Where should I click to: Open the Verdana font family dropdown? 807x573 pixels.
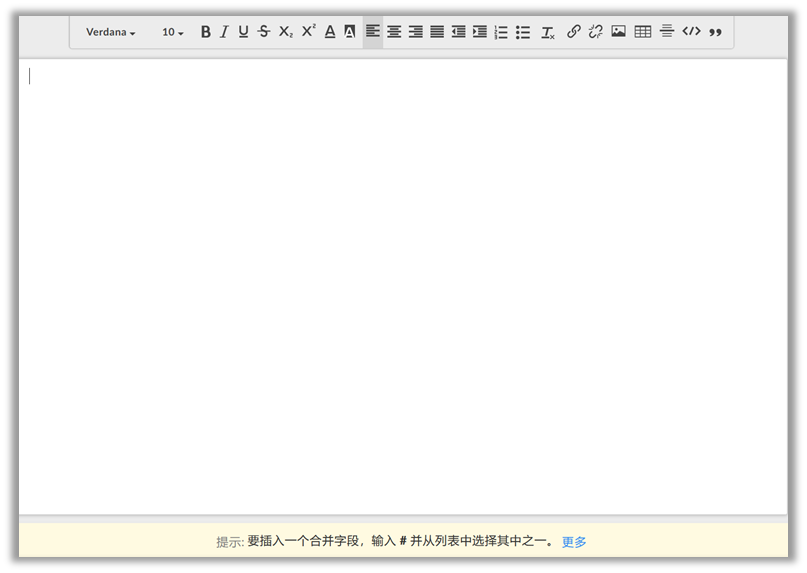coord(110,32)
